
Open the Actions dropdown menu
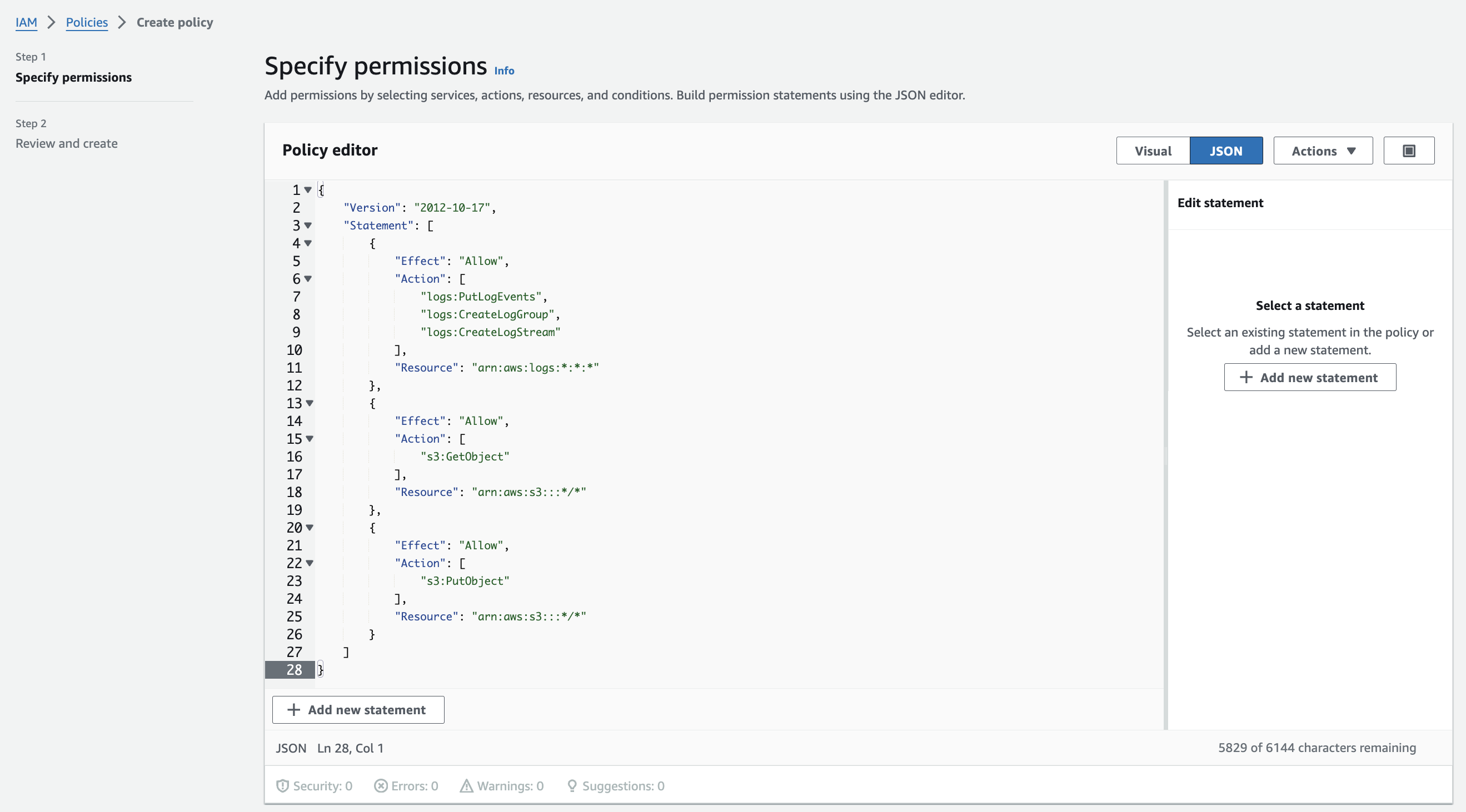1323,151
